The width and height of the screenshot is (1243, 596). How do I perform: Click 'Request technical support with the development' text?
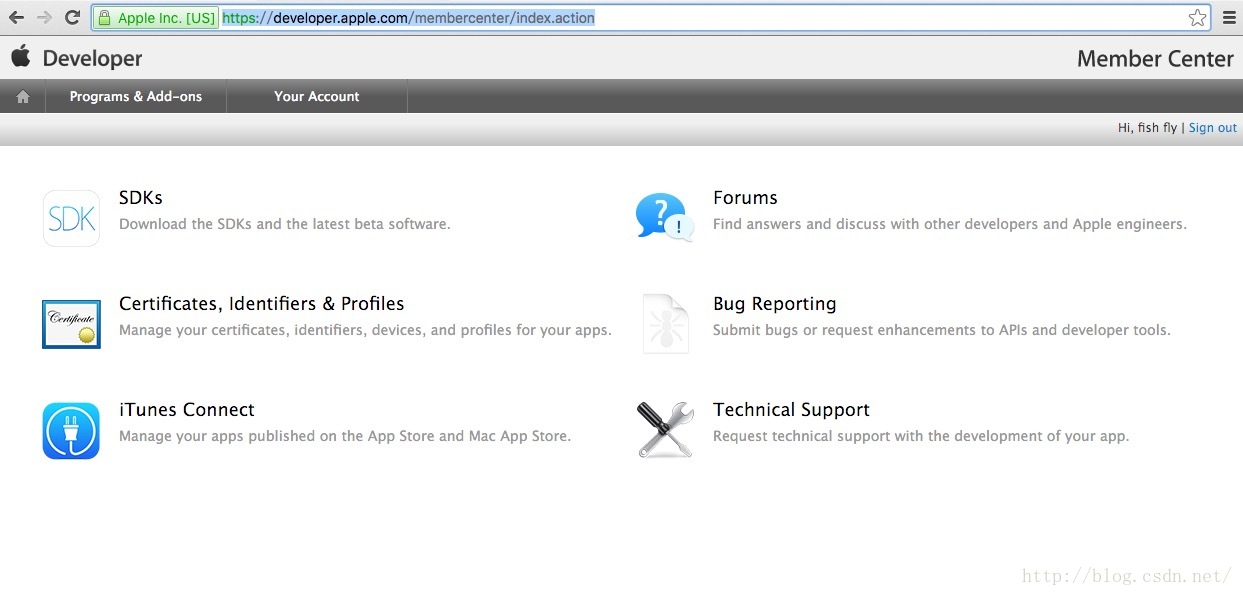pyautogui.click(x=921, y=436)
